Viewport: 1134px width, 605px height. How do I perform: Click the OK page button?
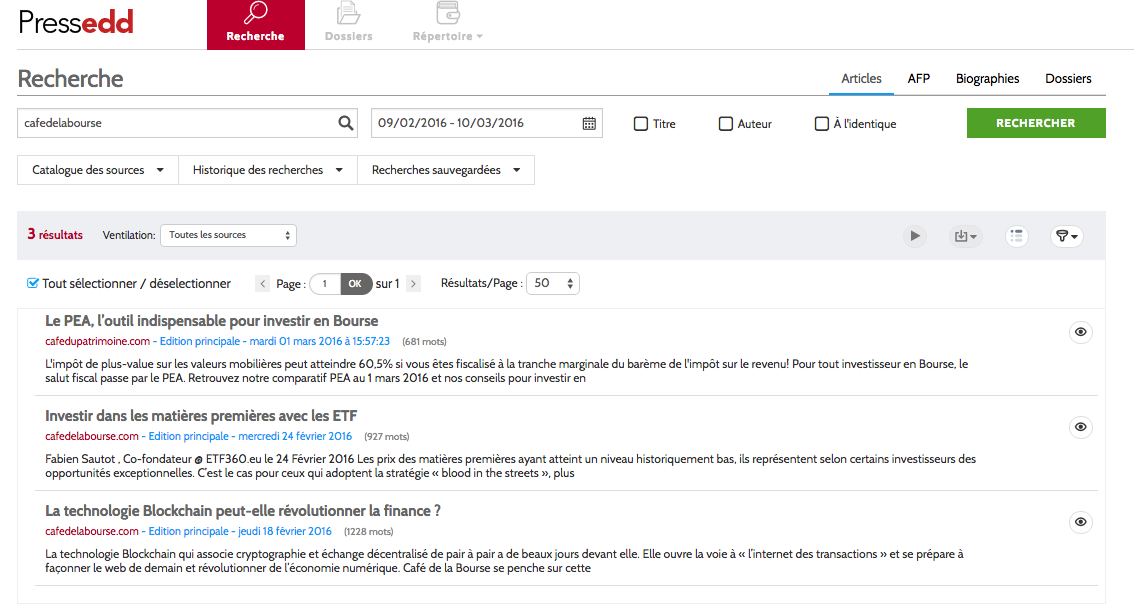pos(355,284)
